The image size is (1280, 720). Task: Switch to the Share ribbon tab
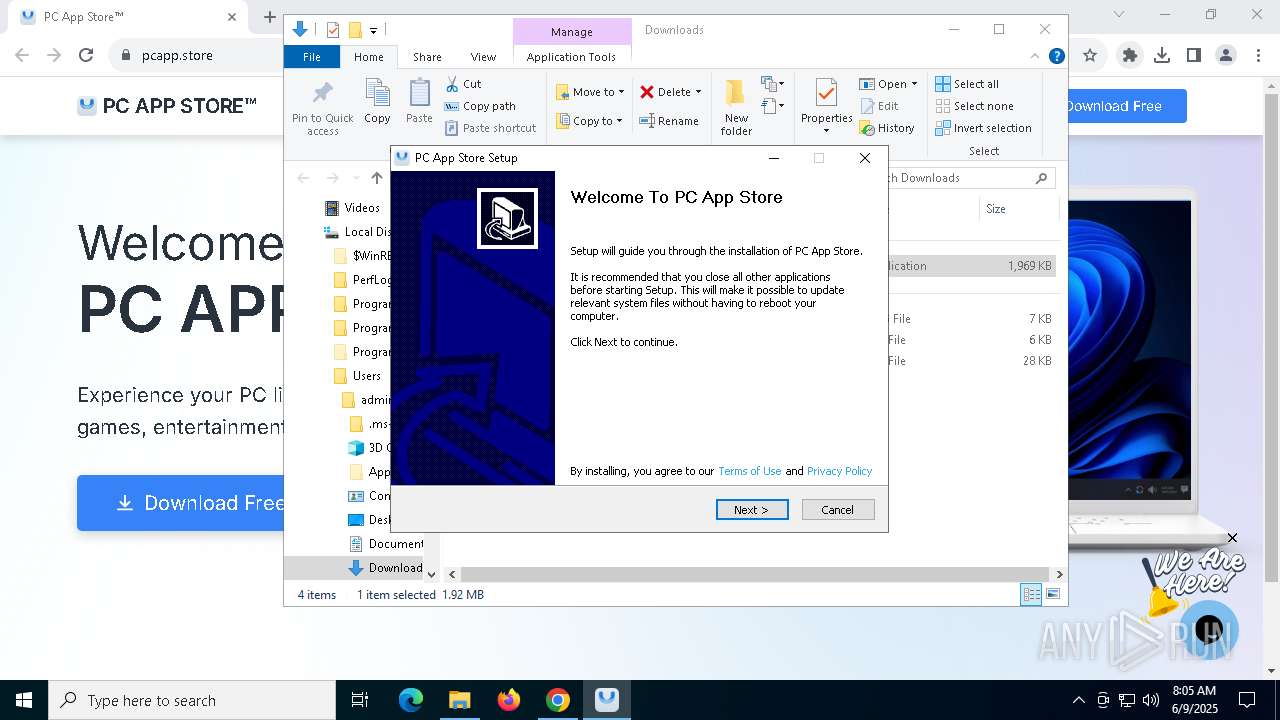coord(427,57)
